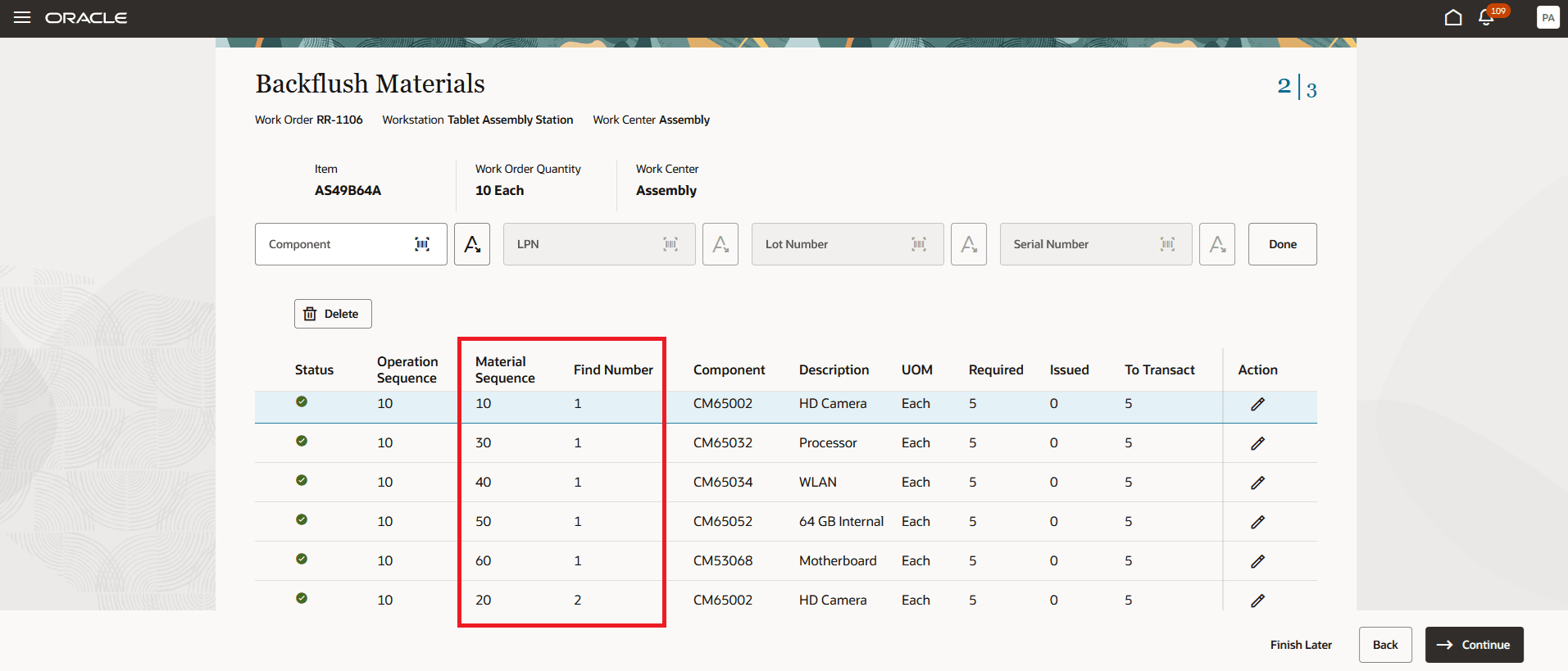Click the text entry icon beside LPN
The image size is (1568, 671).
[x=720, y=244]
